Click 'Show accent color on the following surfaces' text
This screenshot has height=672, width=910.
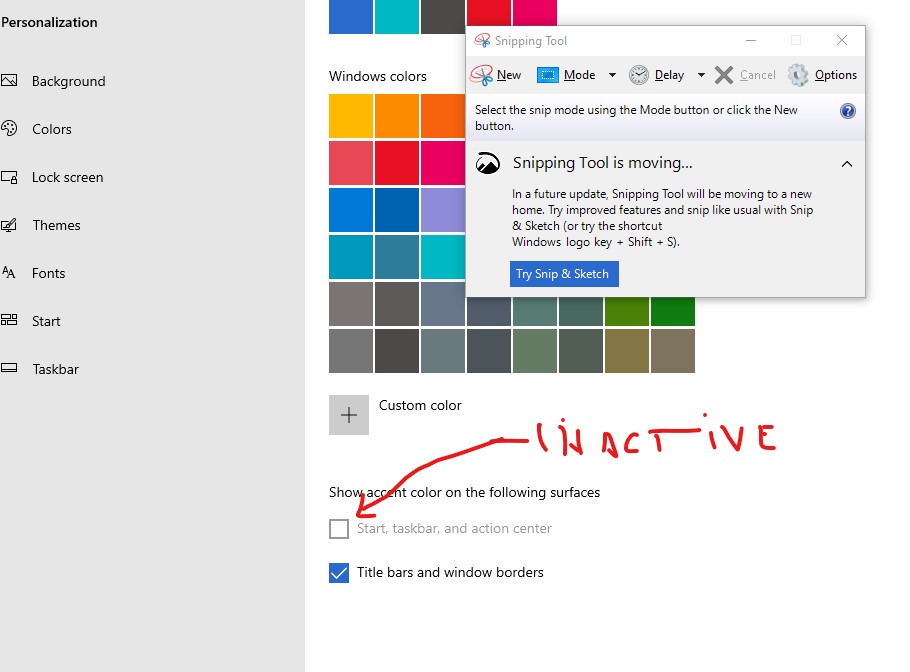pyautogui.click(x=464, y=492)
